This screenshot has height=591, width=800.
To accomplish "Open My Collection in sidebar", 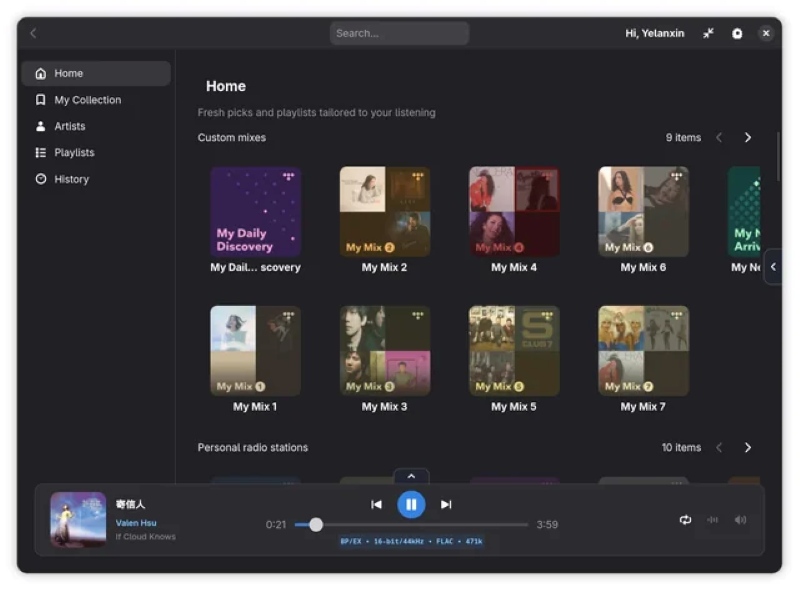I will coord(87,99).
